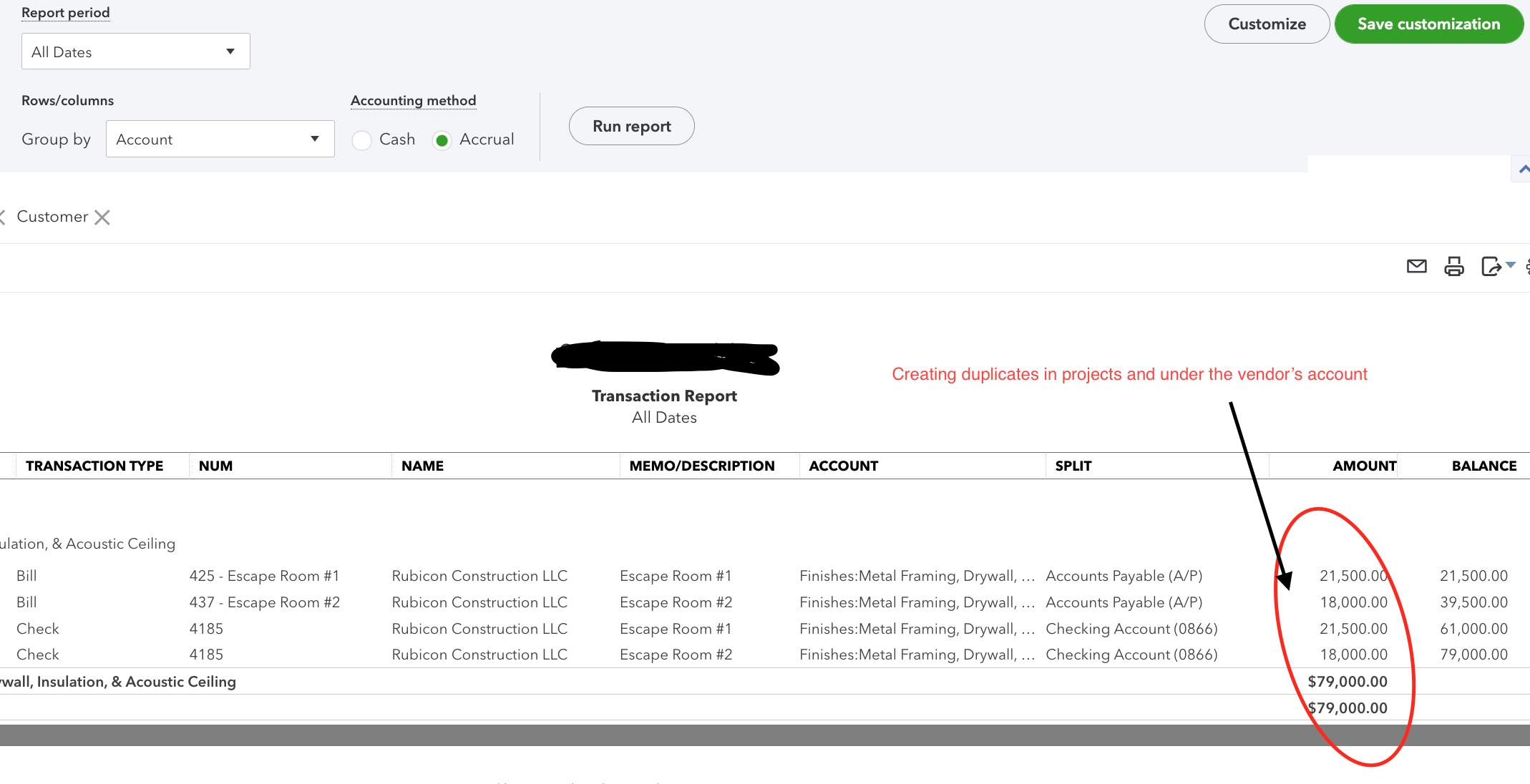
Task: Click Save customization
Action: (x=1428, y=24)
